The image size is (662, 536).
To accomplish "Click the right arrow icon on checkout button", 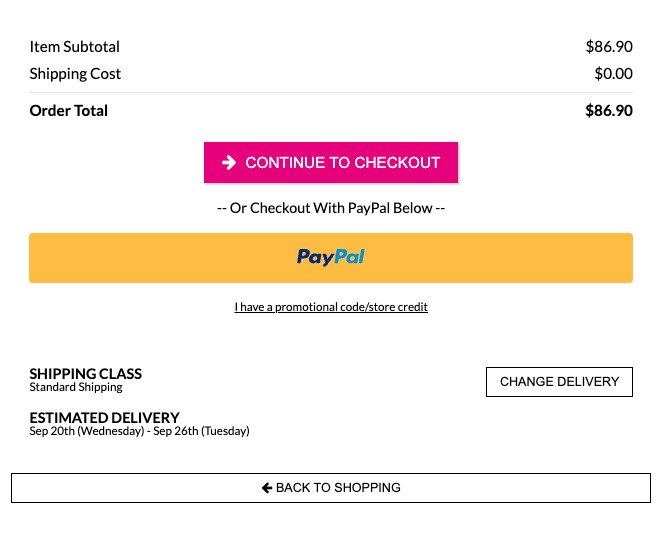I will point(229,162).
